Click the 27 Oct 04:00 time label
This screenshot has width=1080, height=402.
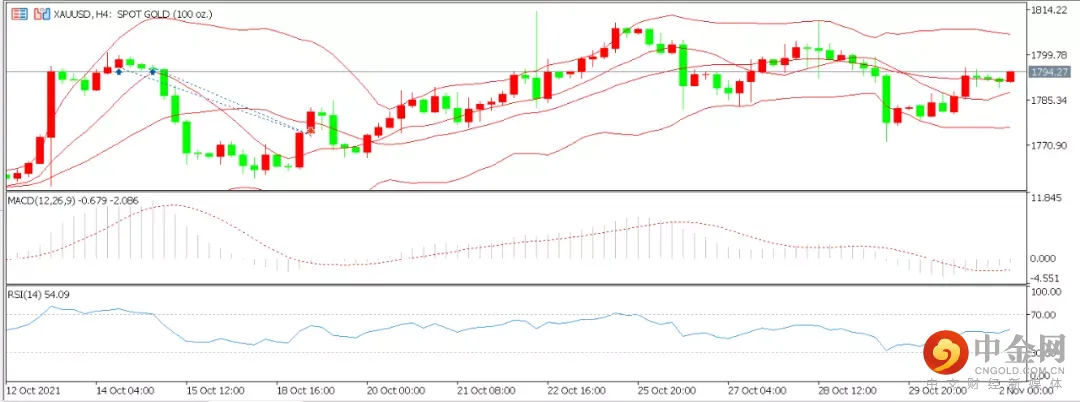point(756,390)
